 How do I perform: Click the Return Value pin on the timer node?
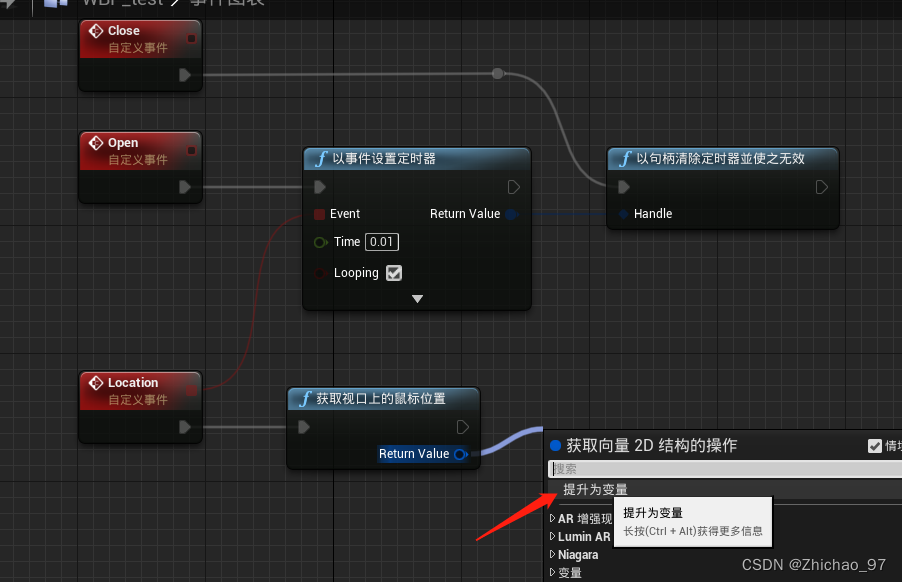pos(510,213)
